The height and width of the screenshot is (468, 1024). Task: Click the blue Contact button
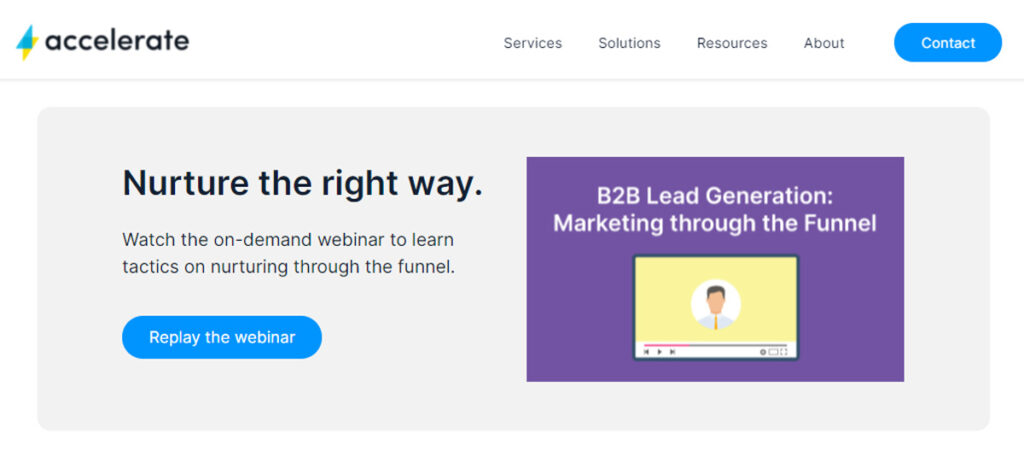947,43
